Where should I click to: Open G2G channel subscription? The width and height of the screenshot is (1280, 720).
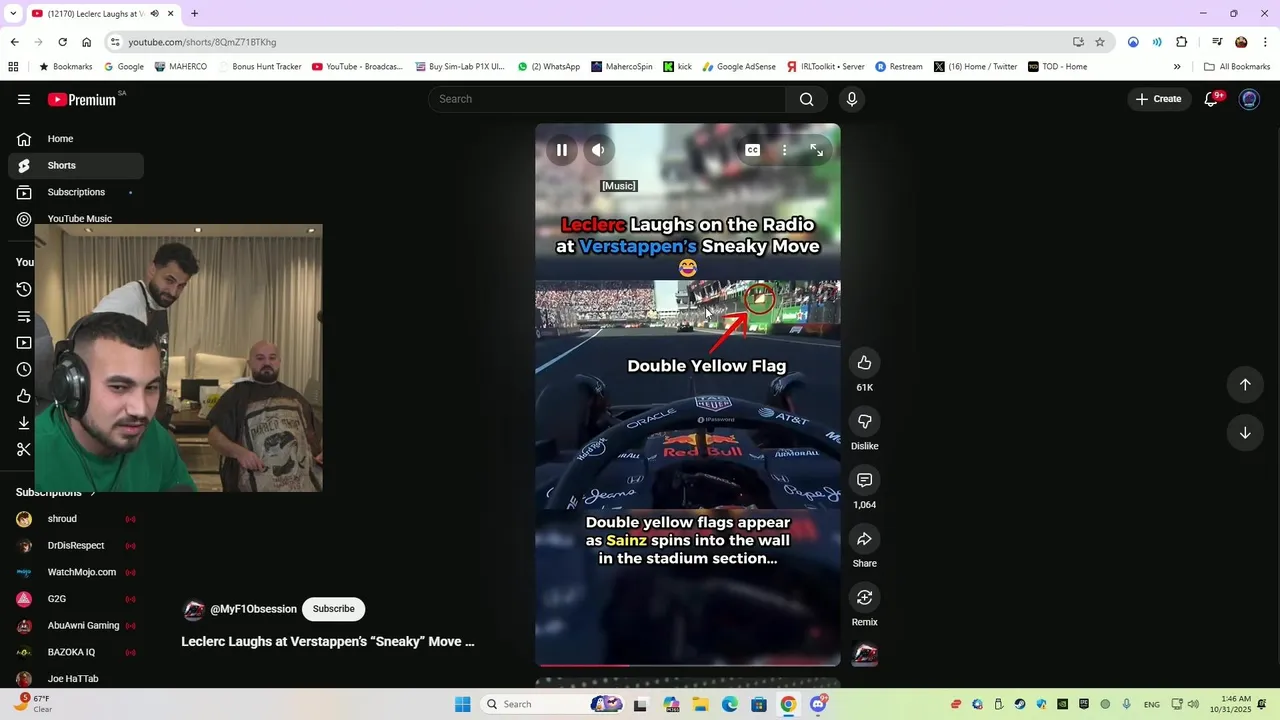pyautogui.click(x=76, y=599)
